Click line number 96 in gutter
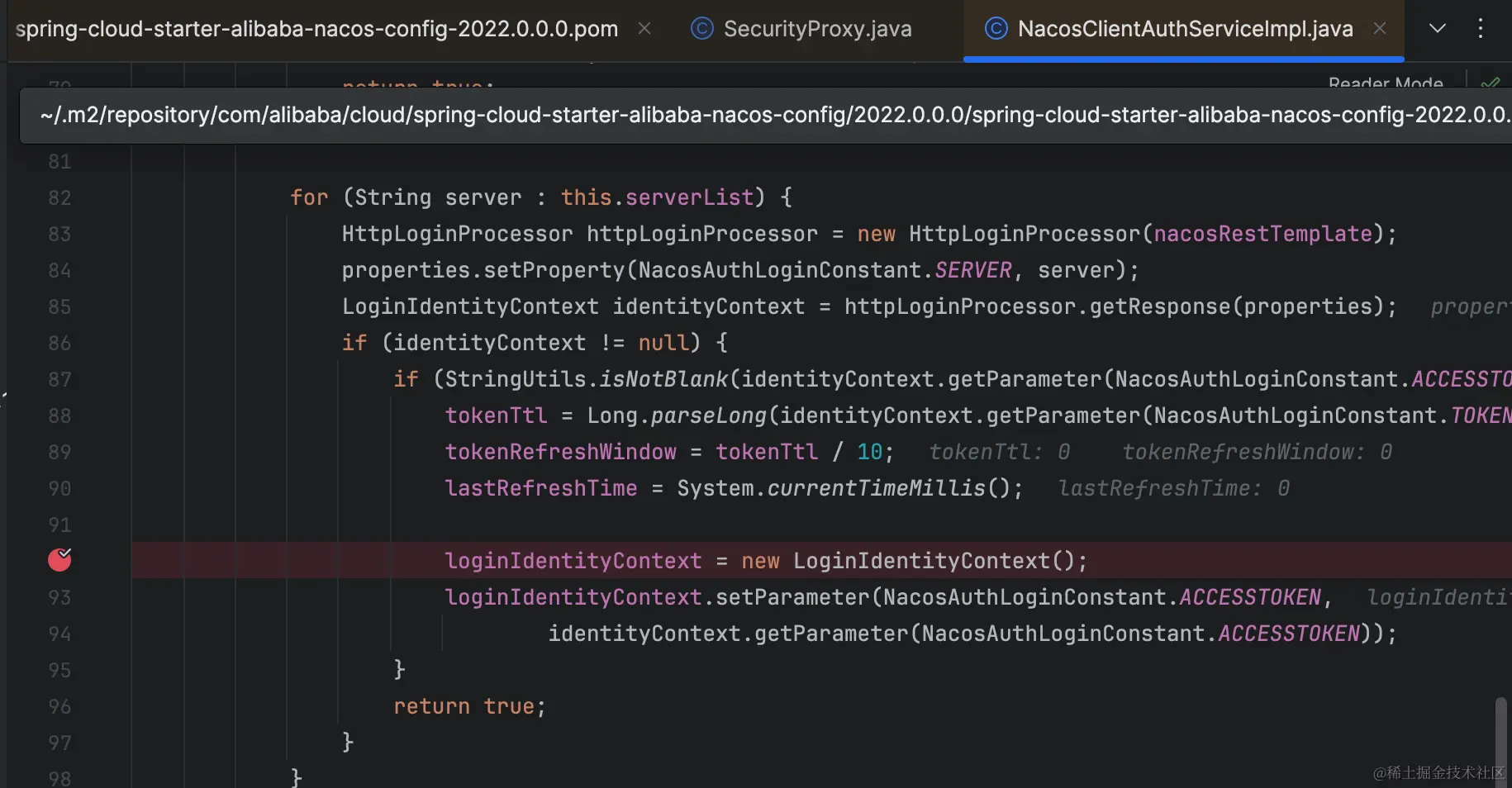The height and width of the screenshot is (788, 1512). tap(59, 706)
